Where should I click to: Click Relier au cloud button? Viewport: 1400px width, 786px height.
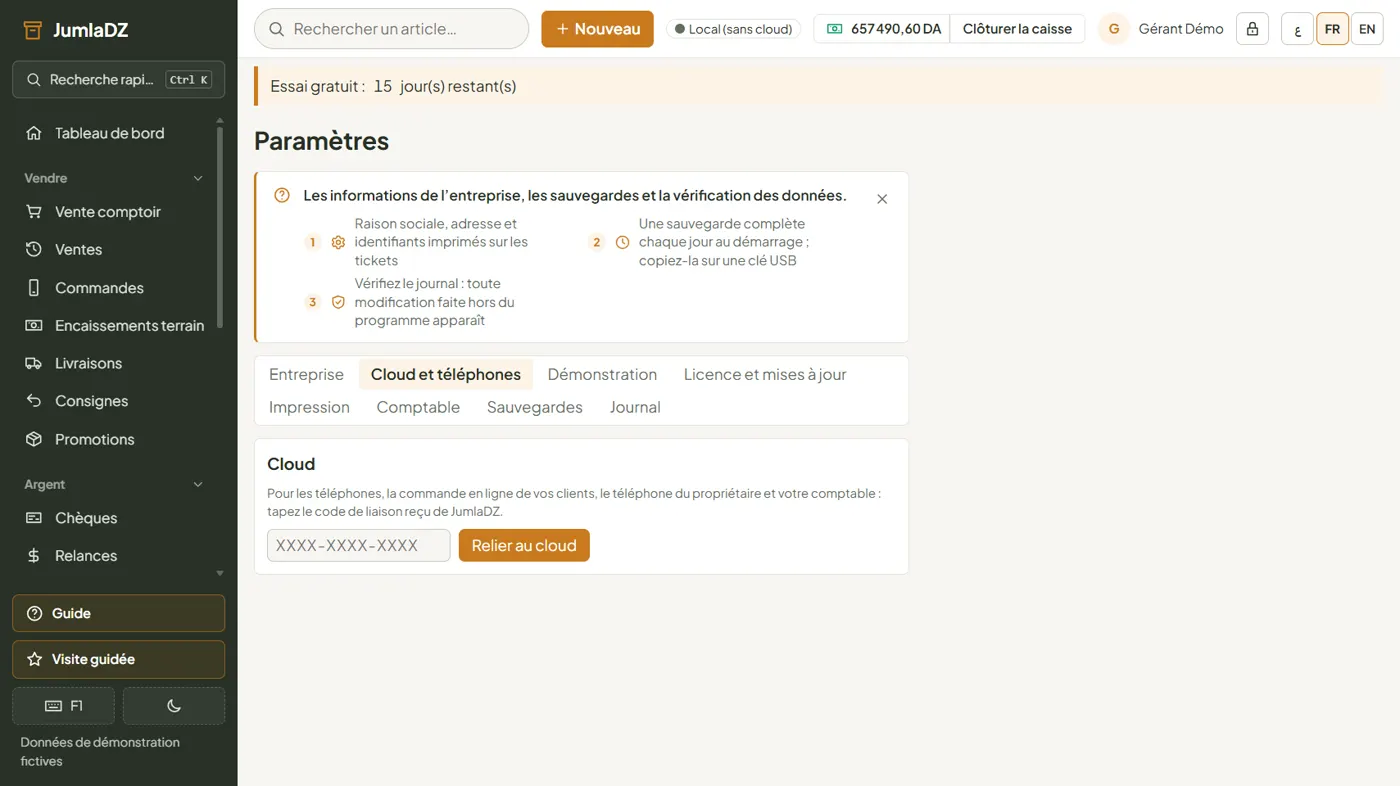[x=524, y=545]
